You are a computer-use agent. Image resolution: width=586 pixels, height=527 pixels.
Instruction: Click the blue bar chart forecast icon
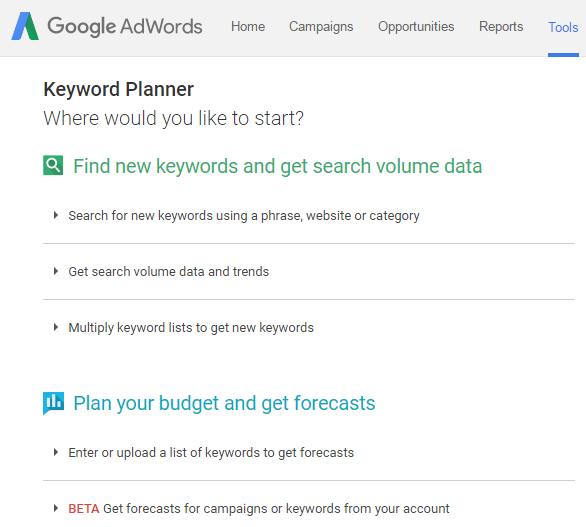point(53,403)
